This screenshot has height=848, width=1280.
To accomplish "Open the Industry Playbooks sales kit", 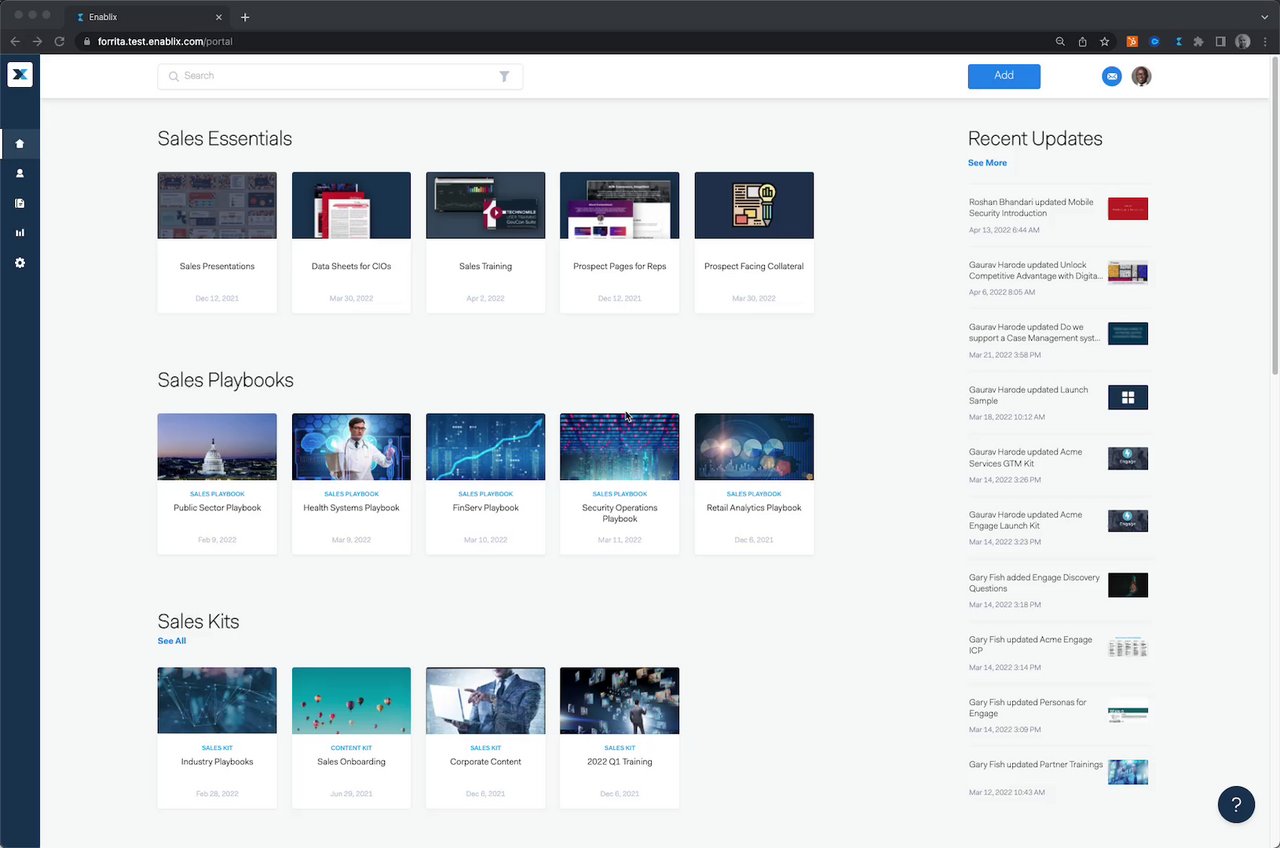I will (x=217, y=738).
